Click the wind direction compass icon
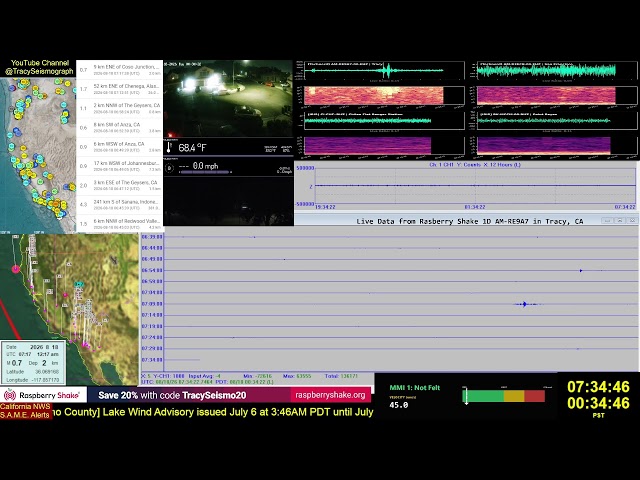Screen dimensions: 640x480 click(169, 168)
